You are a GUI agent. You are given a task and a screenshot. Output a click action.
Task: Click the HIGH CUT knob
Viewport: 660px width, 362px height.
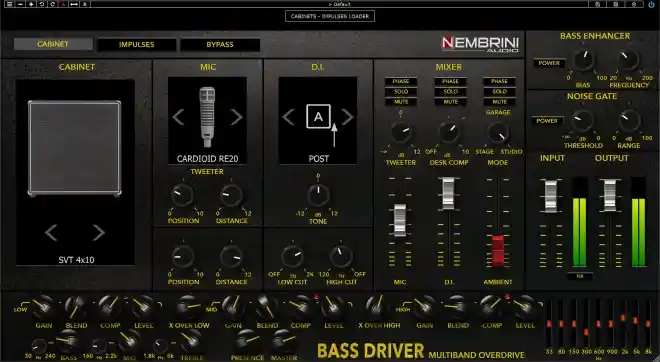click(x=341, y=257)
